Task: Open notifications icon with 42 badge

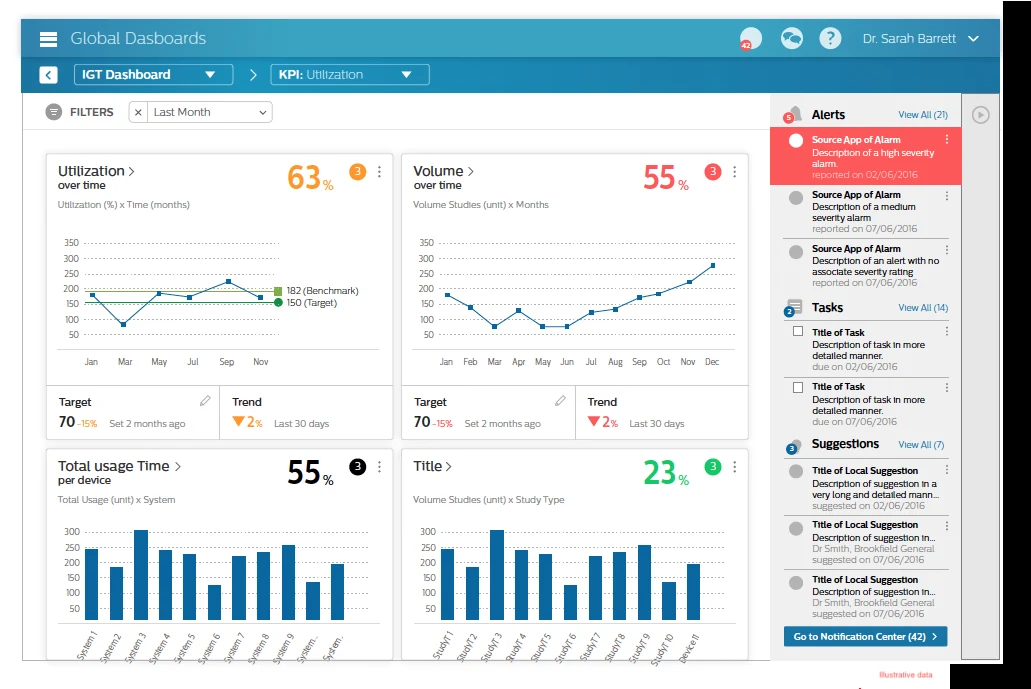Action: pos(750,39)
